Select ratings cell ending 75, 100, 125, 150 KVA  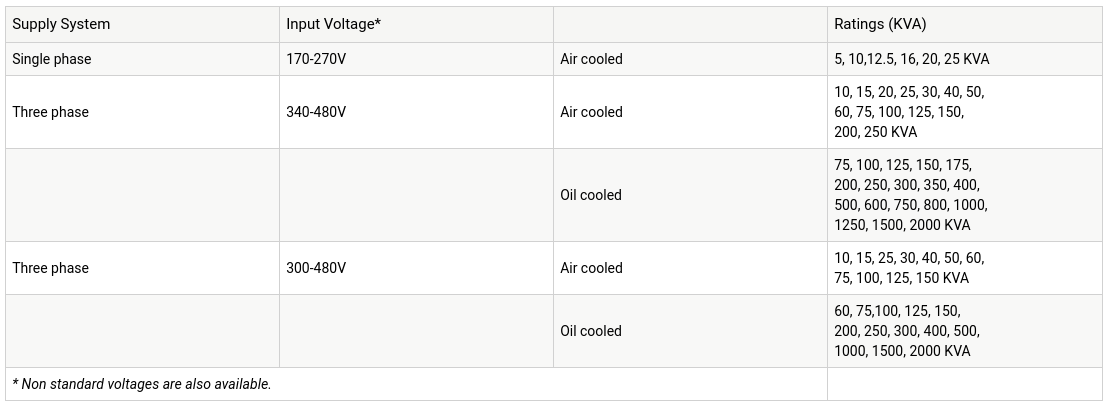pyautogui.click(x=908, y=268)
